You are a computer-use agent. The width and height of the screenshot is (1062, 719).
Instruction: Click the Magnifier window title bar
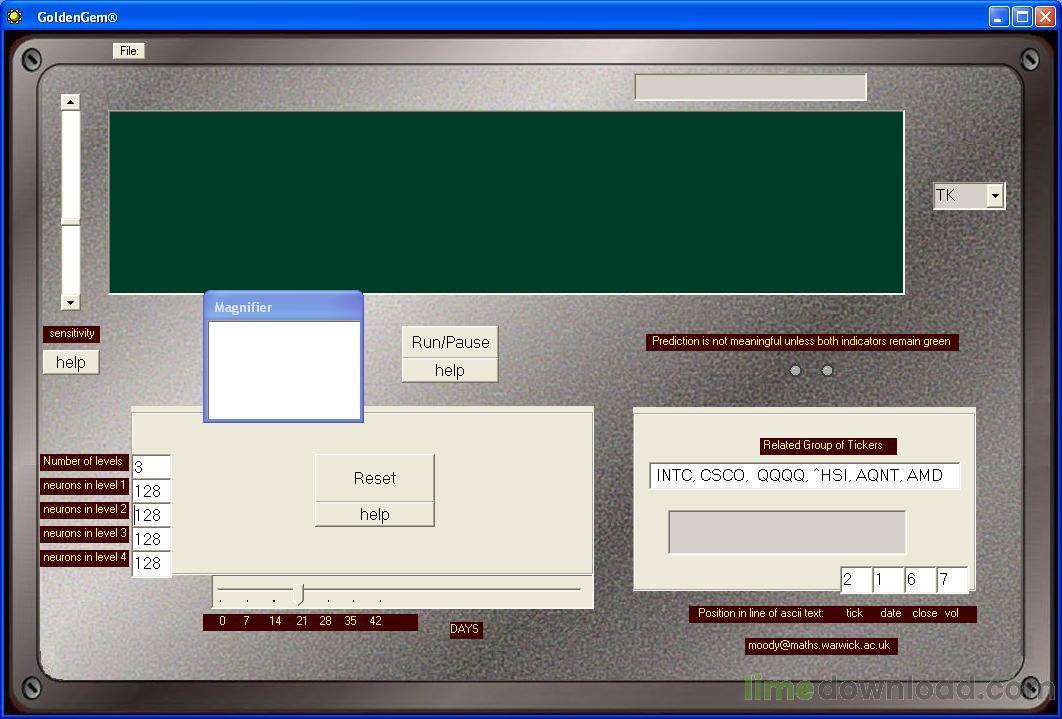click(x=283, y=307)
